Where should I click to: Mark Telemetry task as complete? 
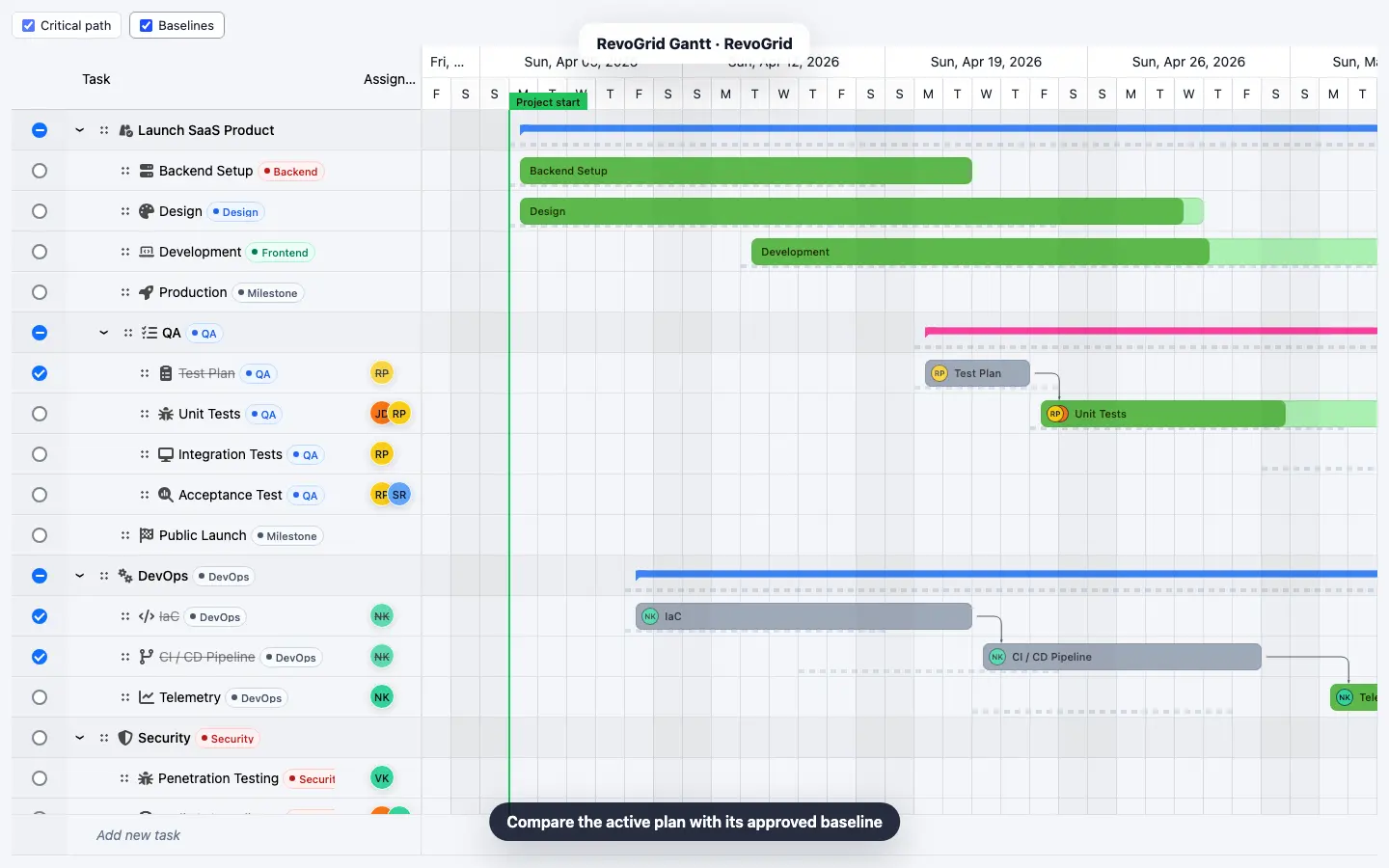40,697
